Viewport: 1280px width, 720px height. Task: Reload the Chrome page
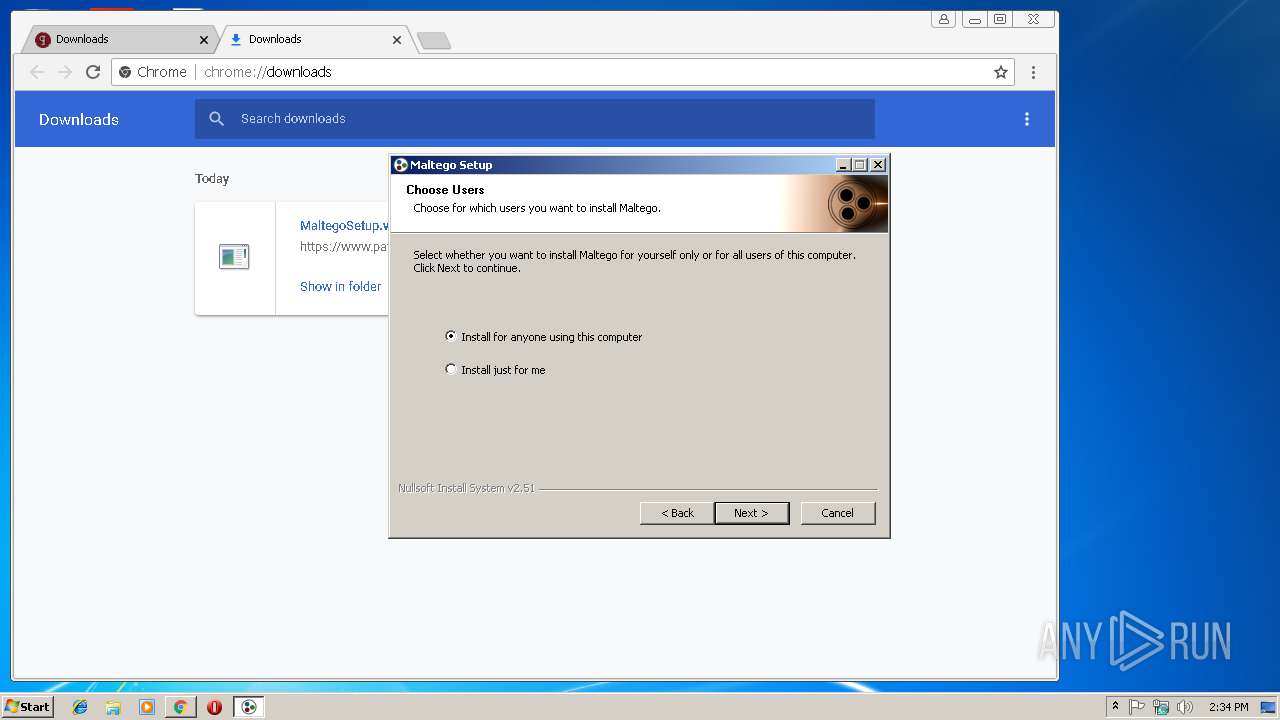[93, 72]
